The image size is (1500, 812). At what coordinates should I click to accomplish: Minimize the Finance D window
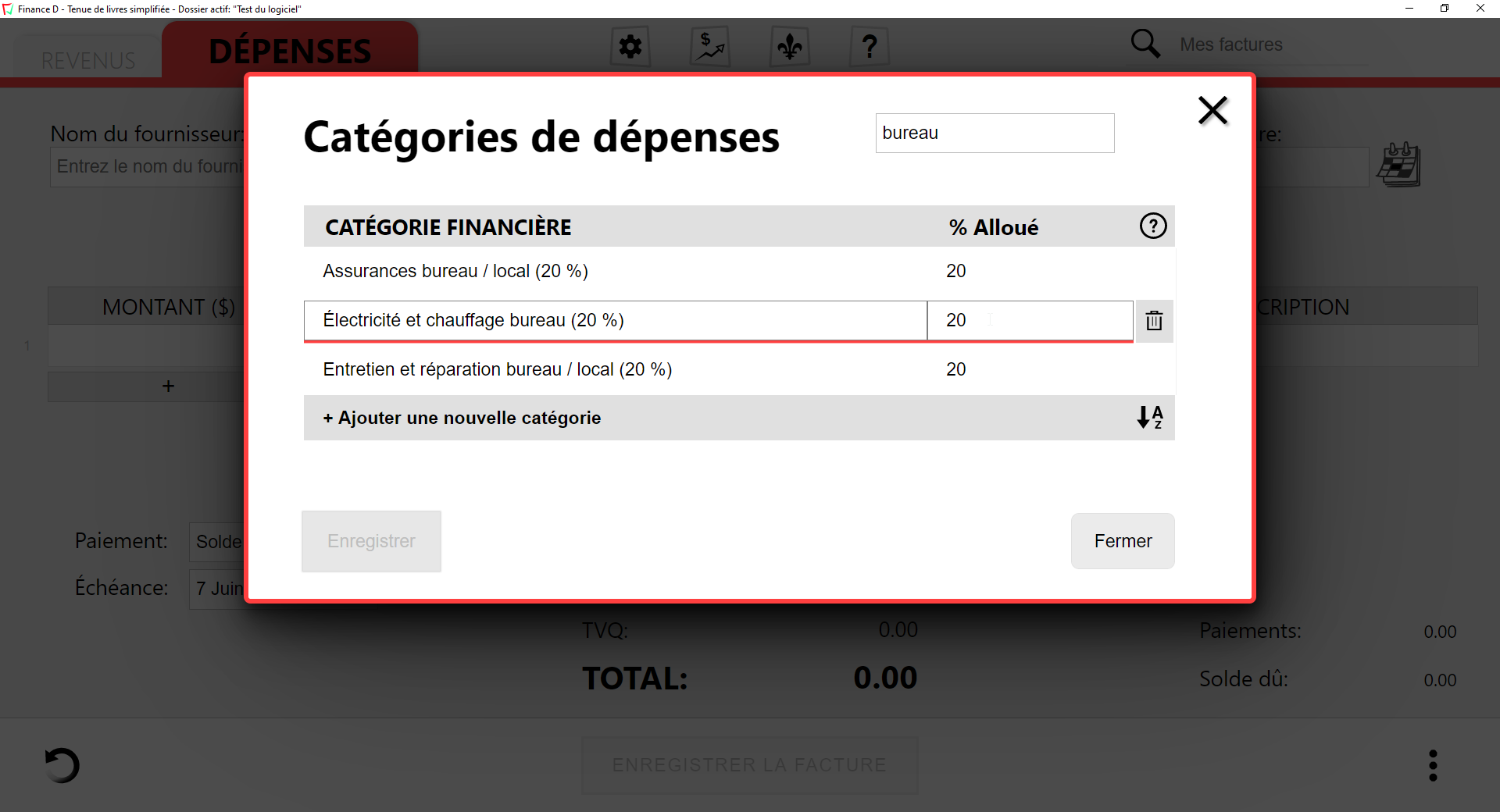click(x=1409, y=9)
